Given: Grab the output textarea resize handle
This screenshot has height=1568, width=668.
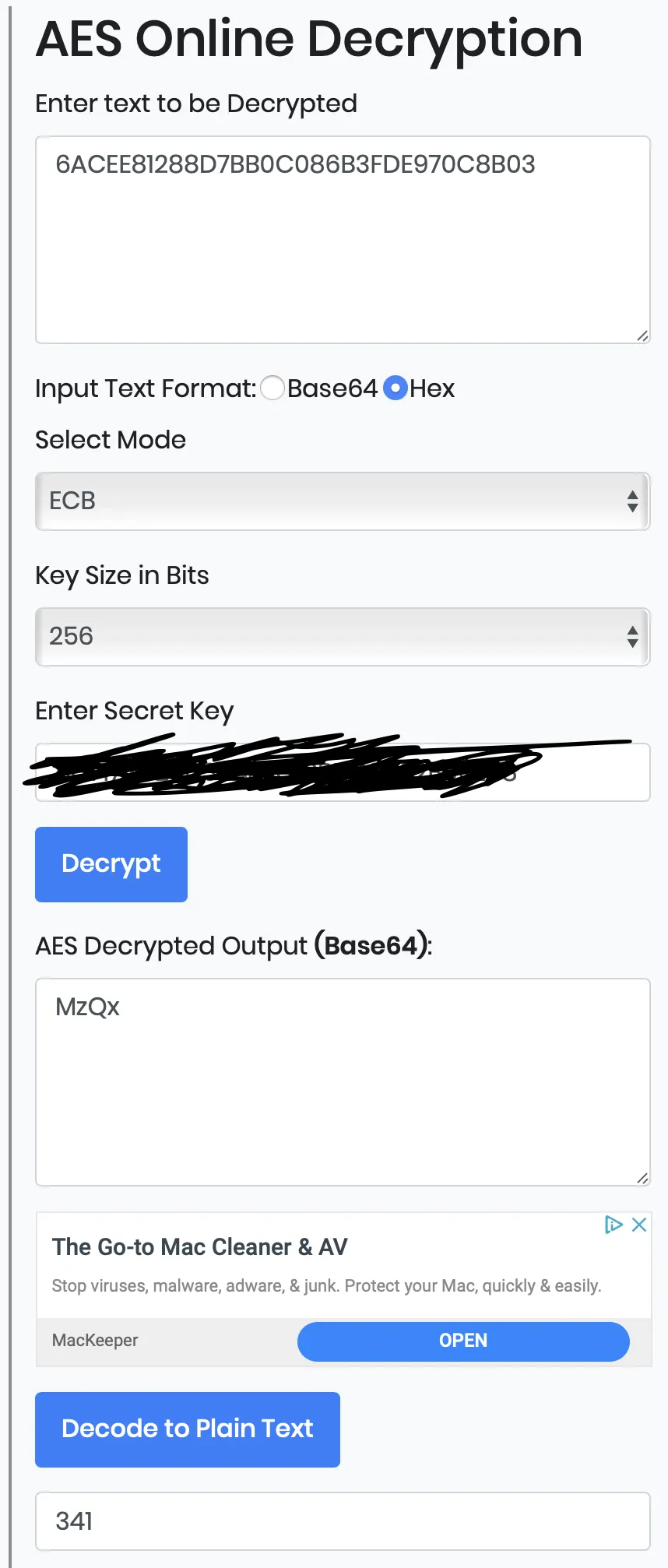Looking at the screenshot, I should click(642, 1178).
